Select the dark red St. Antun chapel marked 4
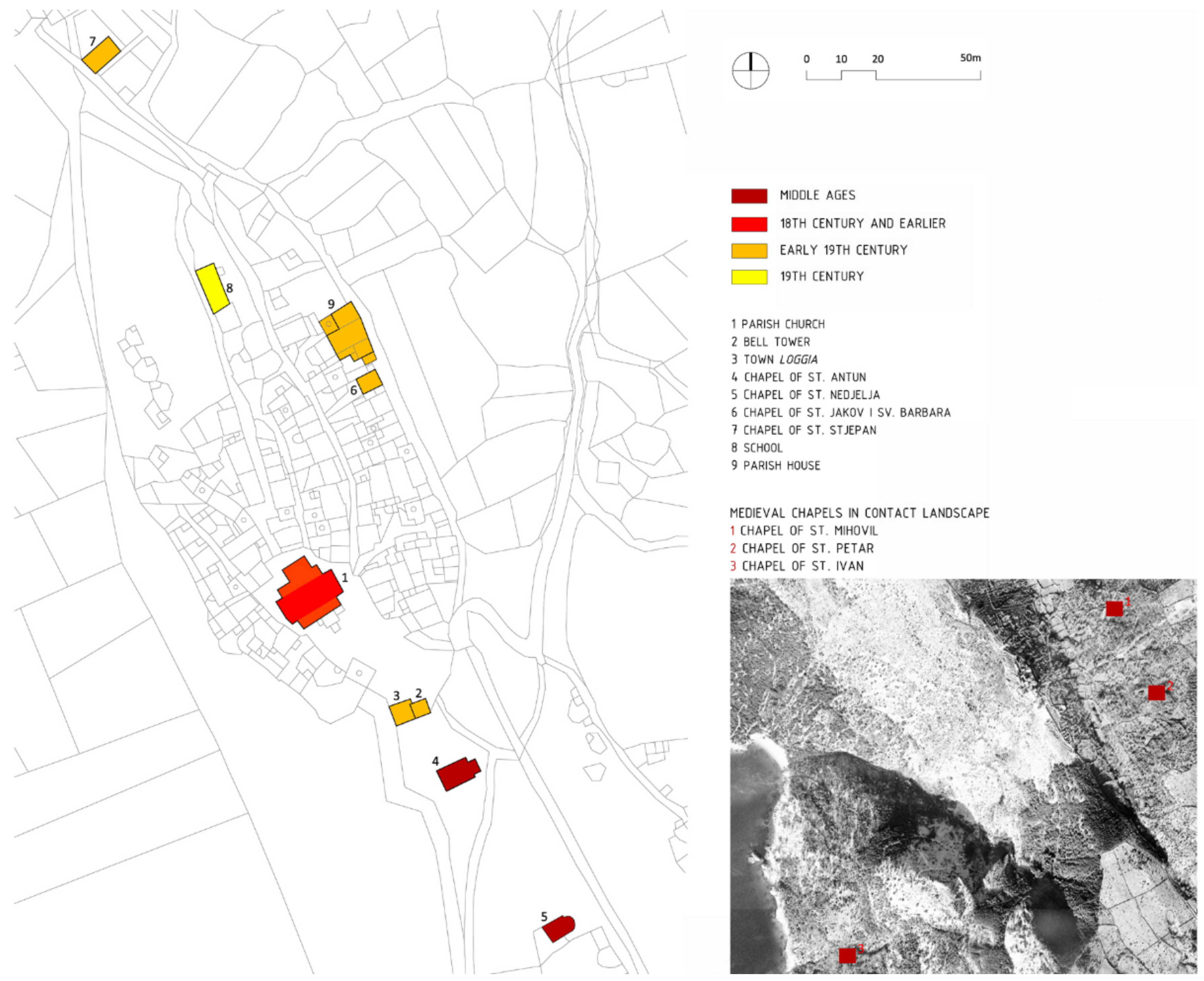 point(457,773)
